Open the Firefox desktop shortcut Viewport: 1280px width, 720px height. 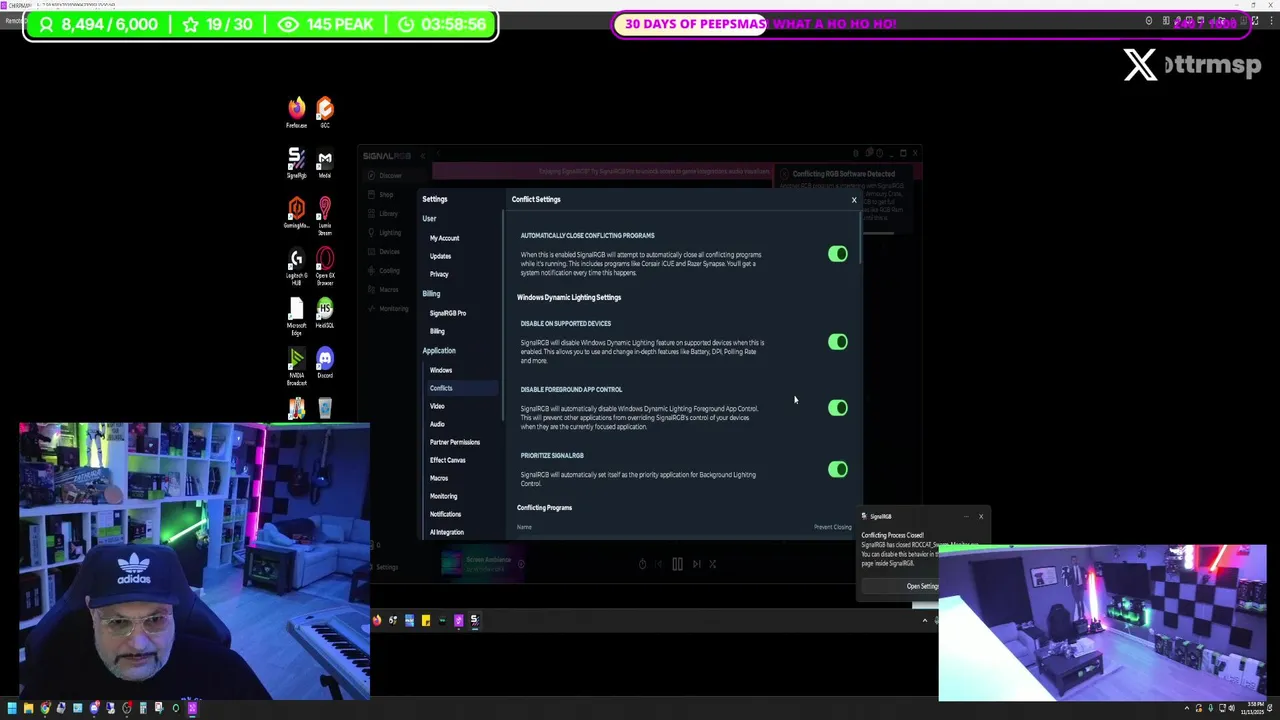point(296,112)
